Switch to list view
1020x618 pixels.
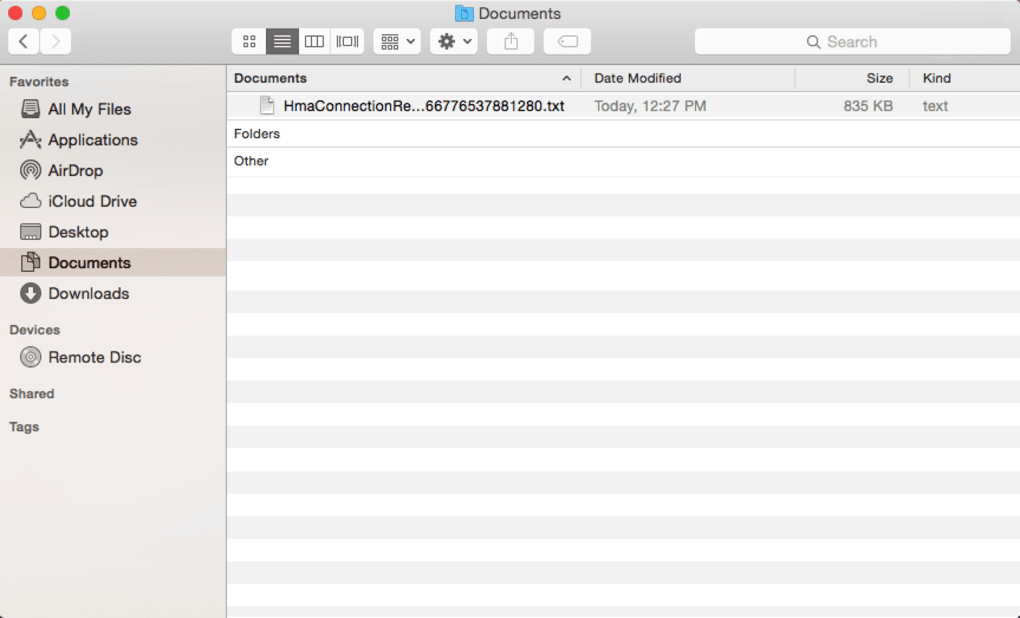pyautogui.click(x=282, y=42)
